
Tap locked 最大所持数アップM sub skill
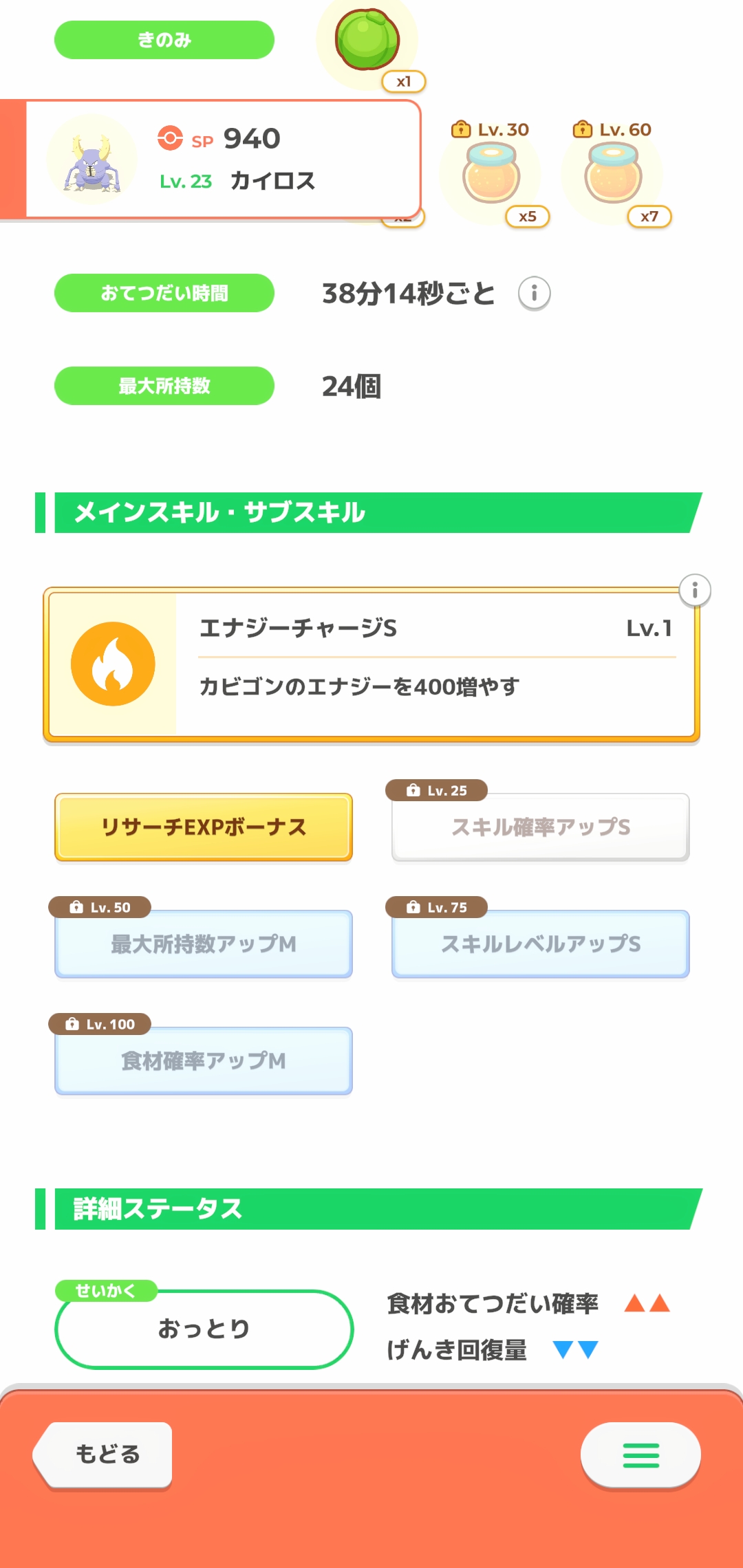point(204,944)
